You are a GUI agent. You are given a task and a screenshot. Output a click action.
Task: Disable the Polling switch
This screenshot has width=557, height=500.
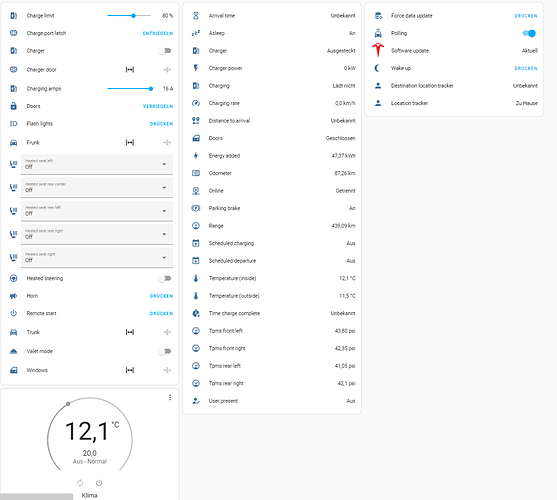[x=529, y=33]
